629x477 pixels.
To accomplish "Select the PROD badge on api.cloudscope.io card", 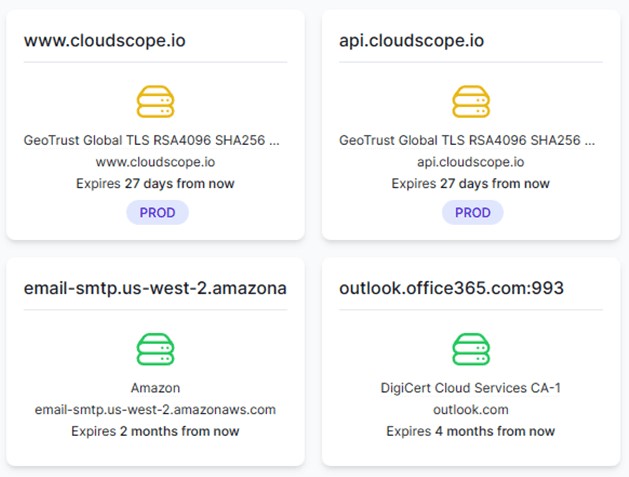I will pos(473,213).
